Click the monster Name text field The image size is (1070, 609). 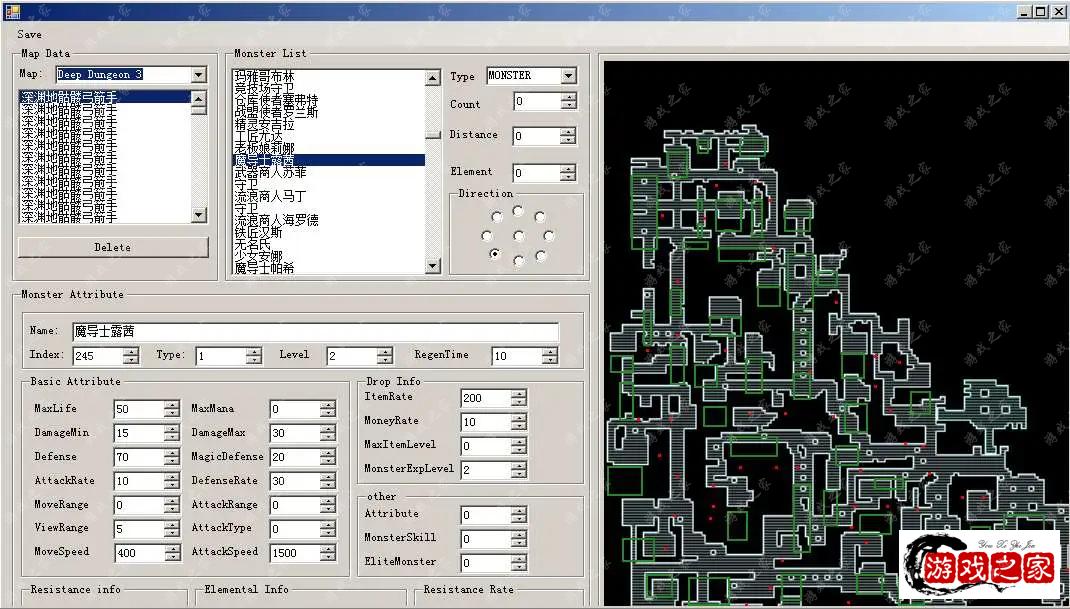(x=314, y=331)
